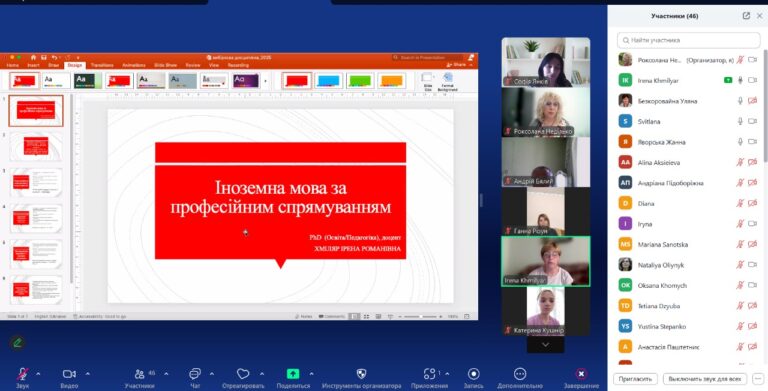The height and width of the screenshot is (391, 768).
Task: Start recording with Запись icon
Action: 474,374
